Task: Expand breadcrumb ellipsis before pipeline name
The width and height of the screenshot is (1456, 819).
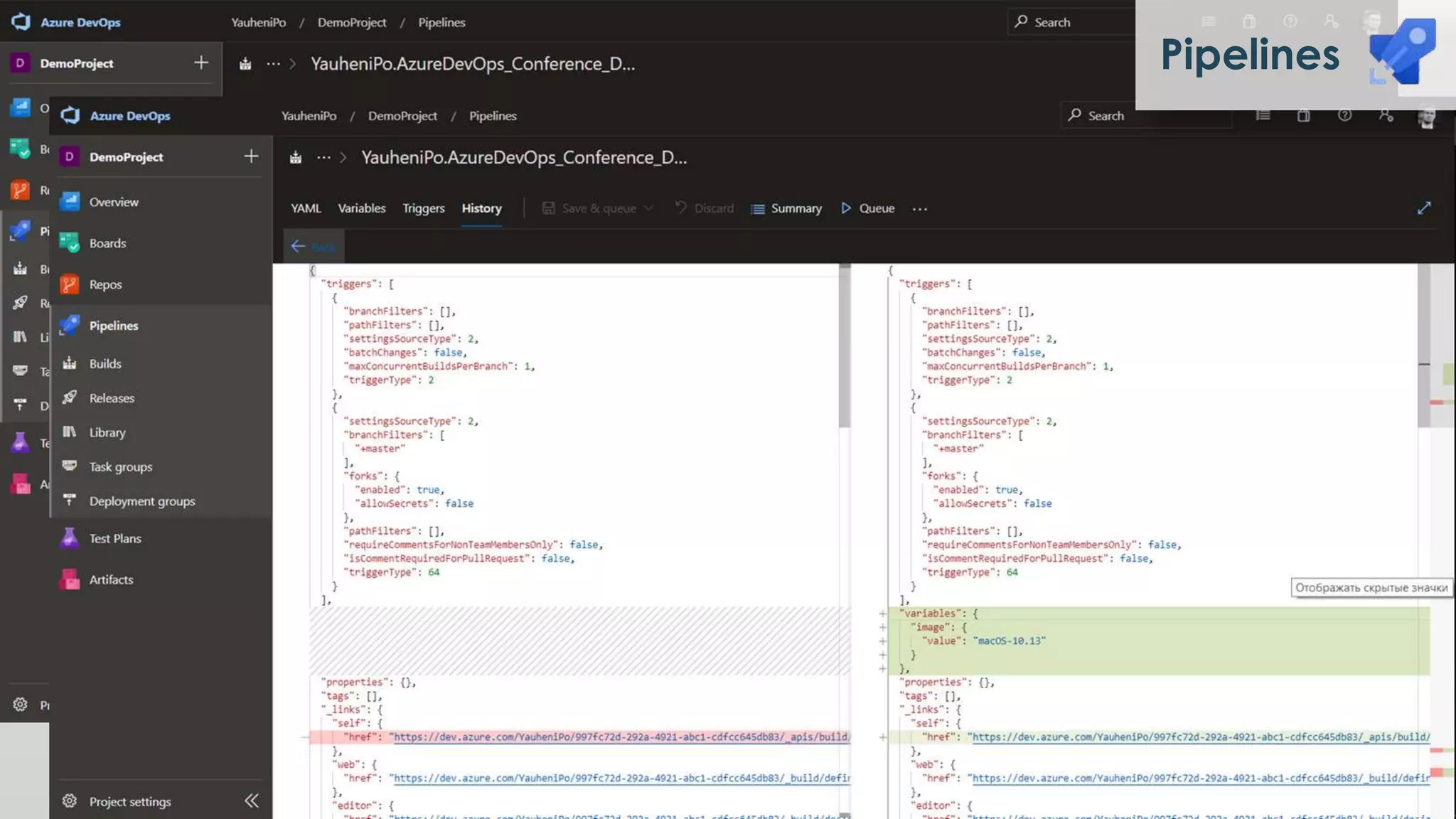Action: tap(323, 157)
